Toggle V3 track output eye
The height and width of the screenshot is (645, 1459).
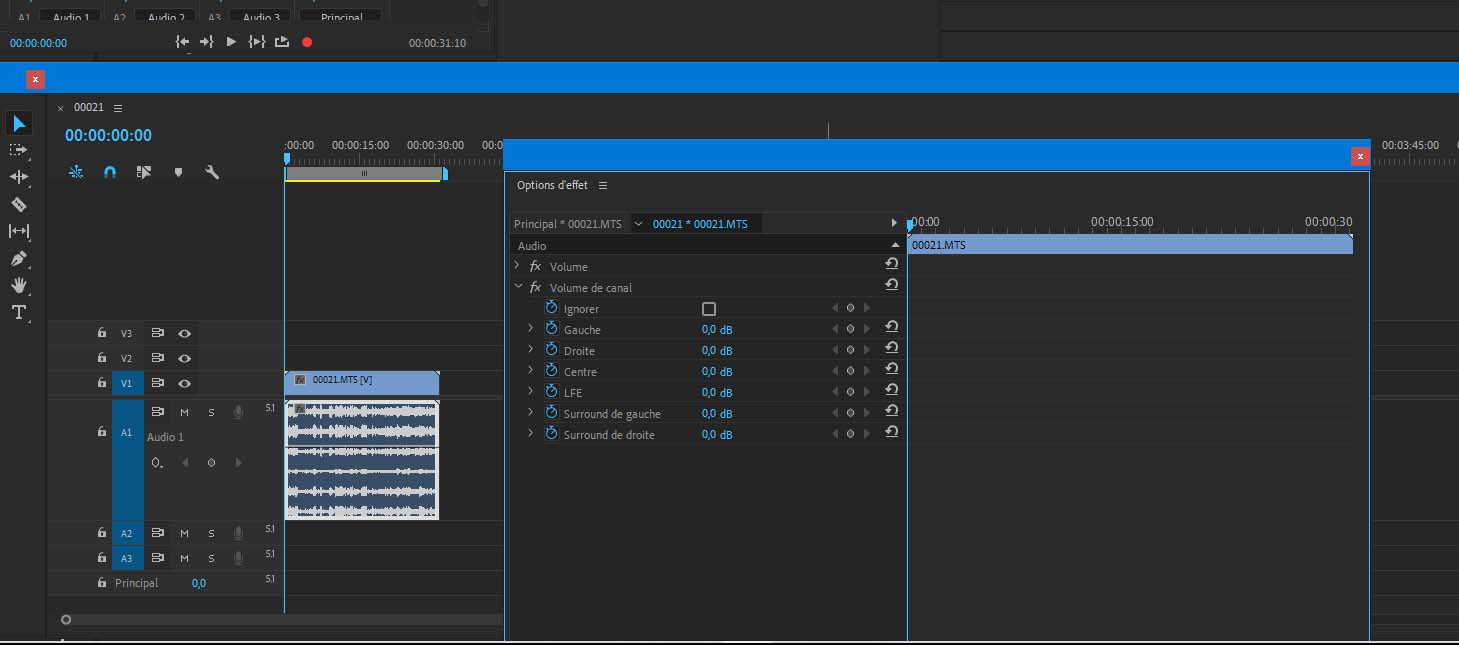point(184,333)
